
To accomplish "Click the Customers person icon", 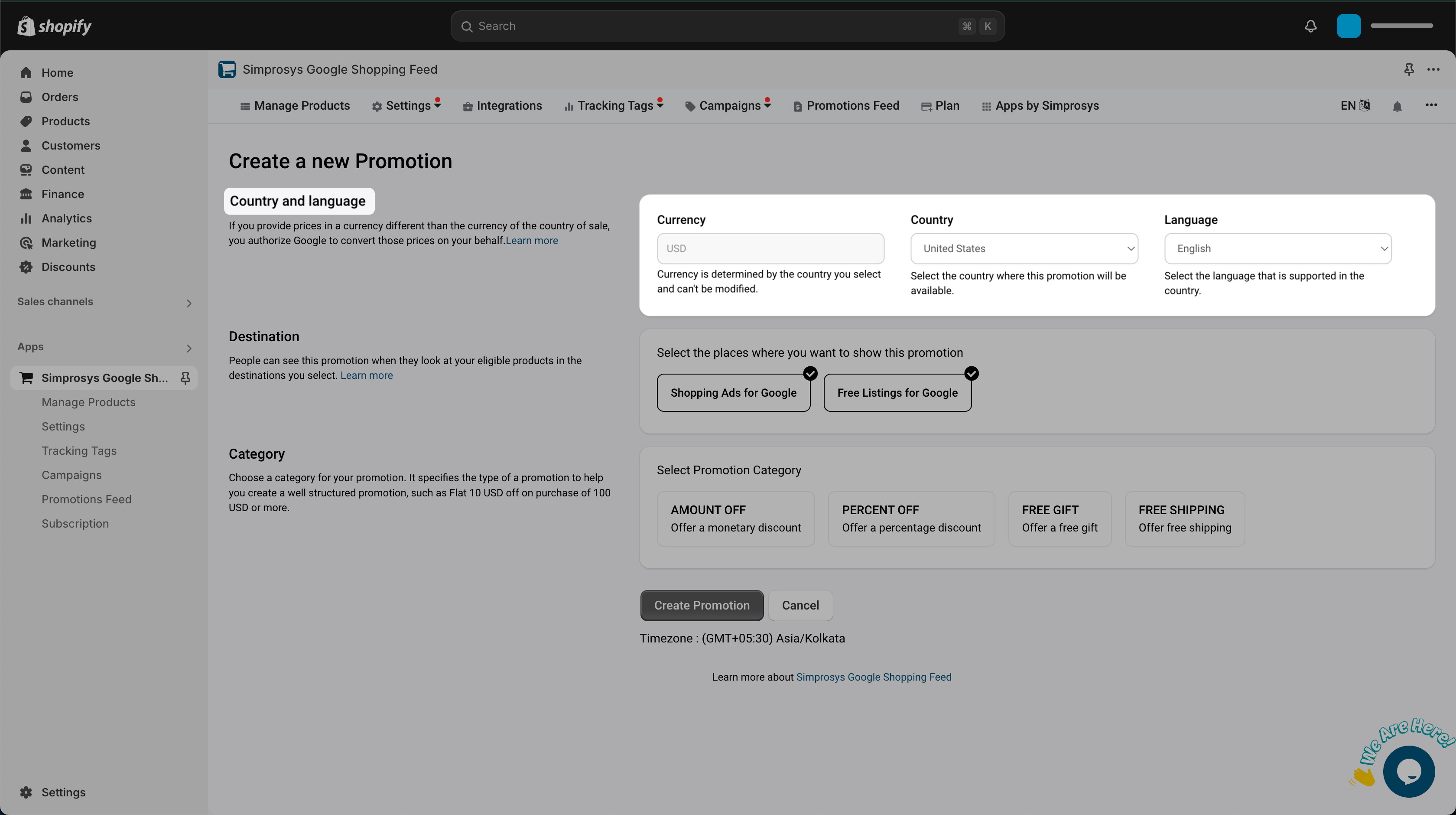I will pyautogui.click(x=26, y=146).
